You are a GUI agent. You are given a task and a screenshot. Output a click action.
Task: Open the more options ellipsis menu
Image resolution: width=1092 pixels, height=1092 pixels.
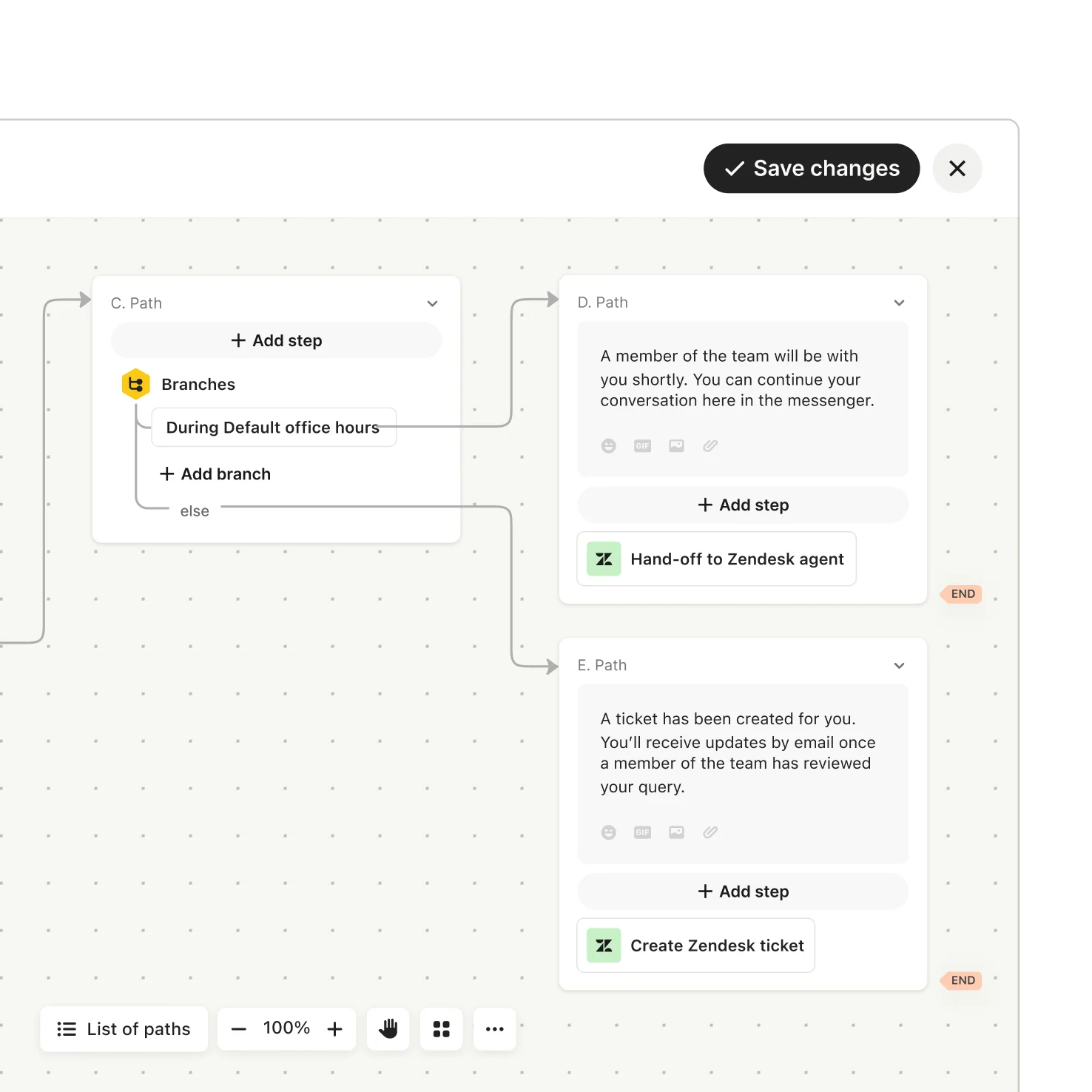(494, 1028)
